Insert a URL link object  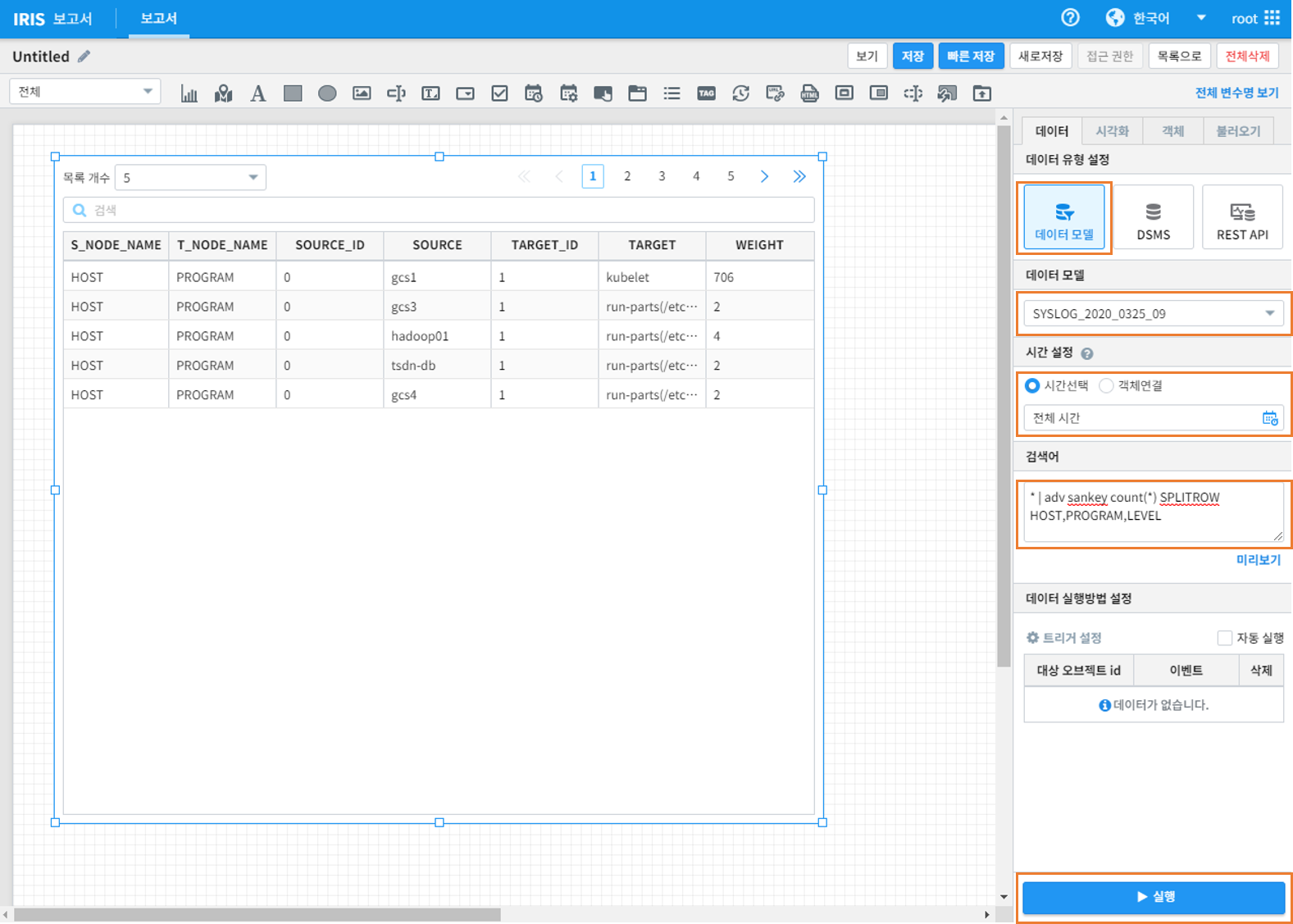pyautogui.click(x=775, y=93)
